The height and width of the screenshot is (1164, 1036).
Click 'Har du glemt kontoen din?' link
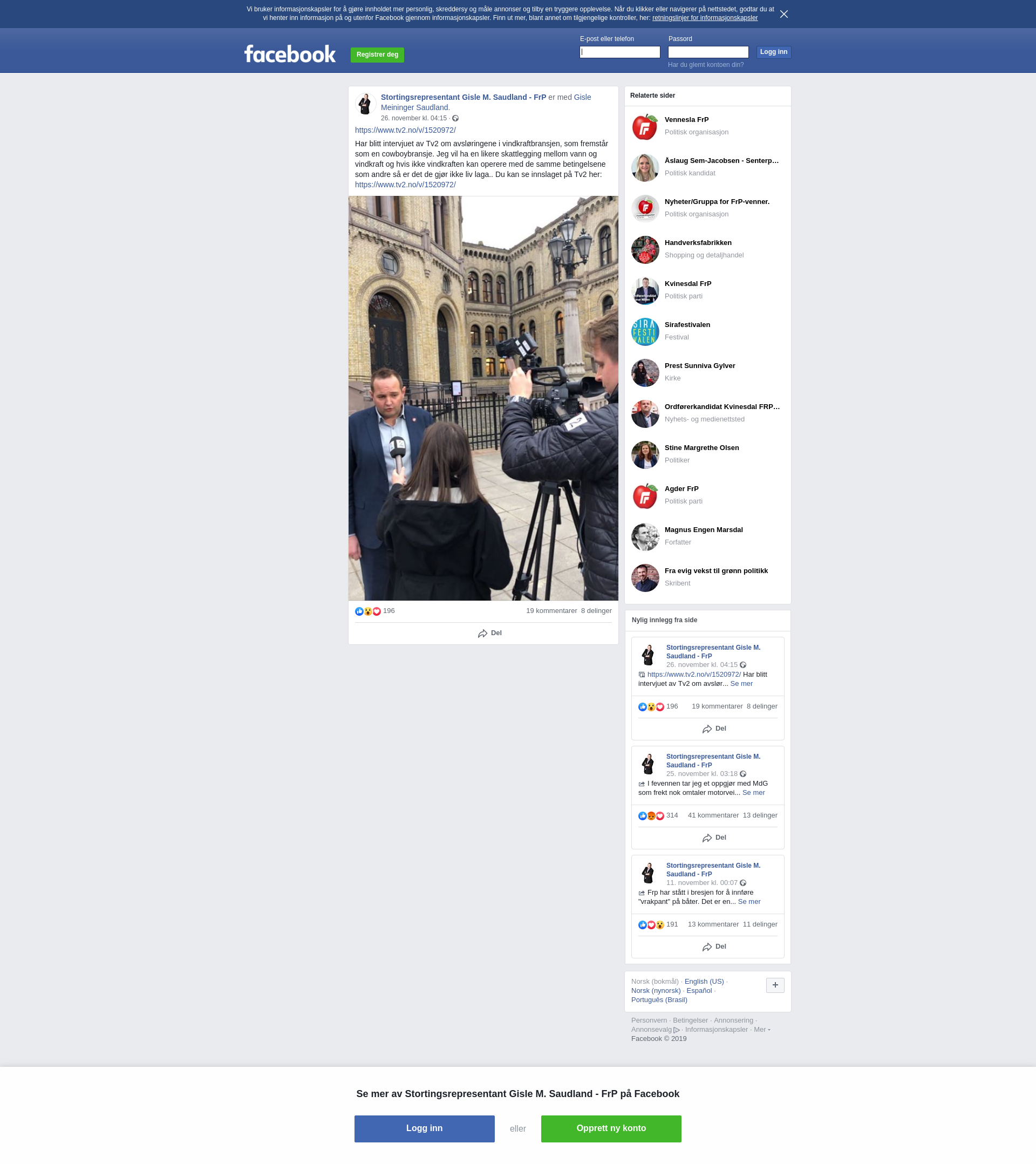click(706, 64)
